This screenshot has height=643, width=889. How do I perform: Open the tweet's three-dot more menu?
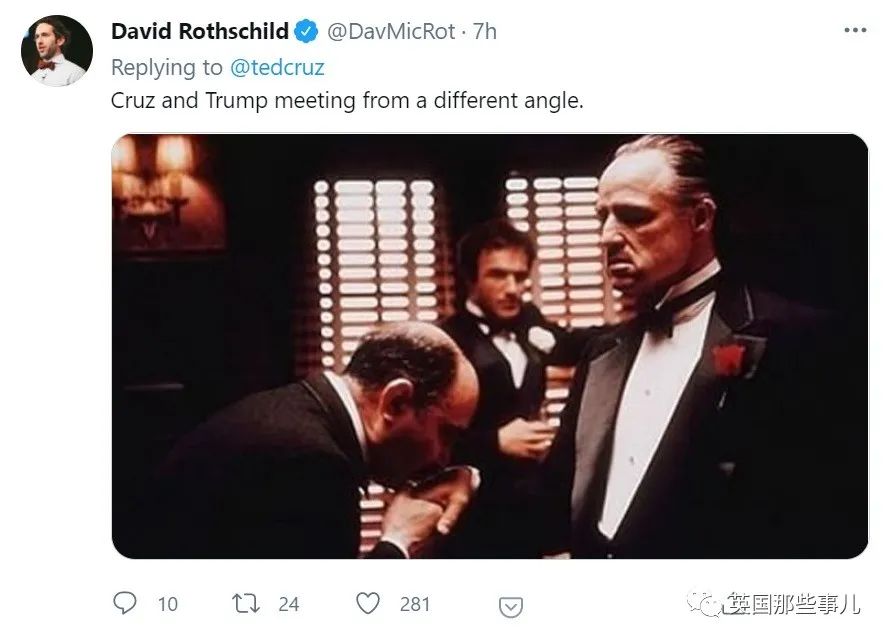tap(854, 30)
